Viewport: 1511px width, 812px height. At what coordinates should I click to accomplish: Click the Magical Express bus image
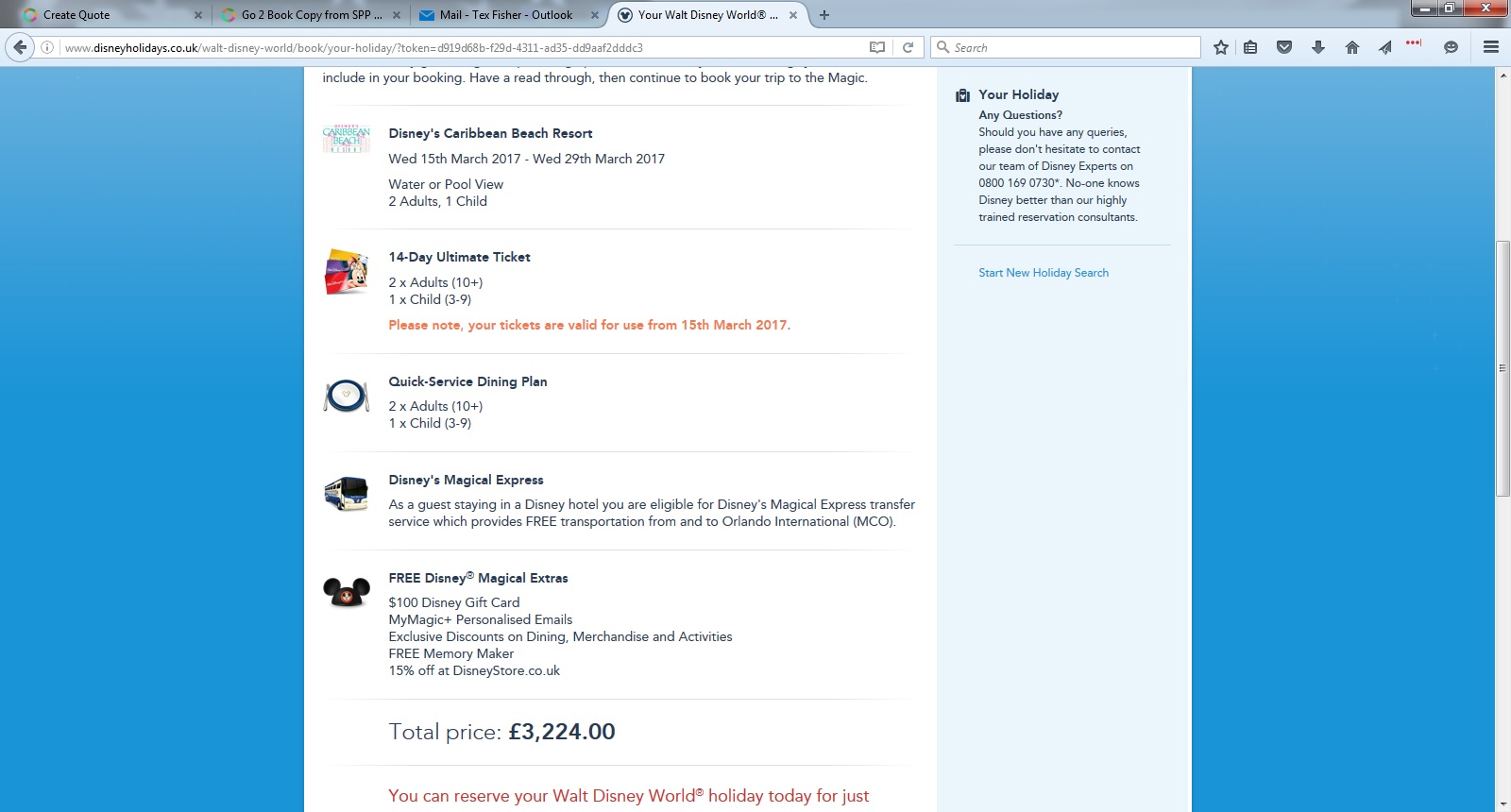click(x=347, y=493)
